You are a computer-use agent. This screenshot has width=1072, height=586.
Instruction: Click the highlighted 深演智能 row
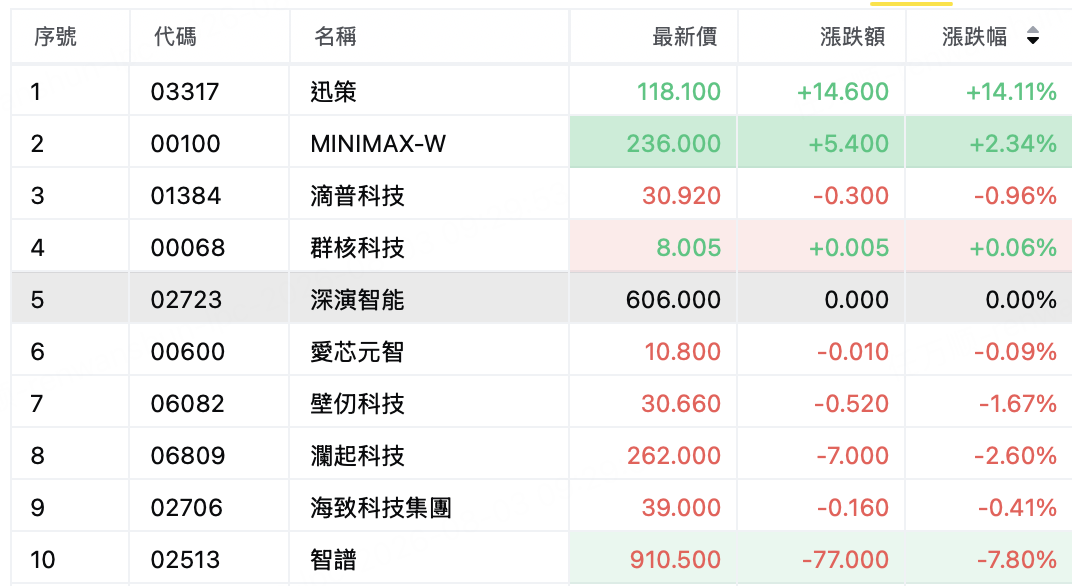(541, 299)
